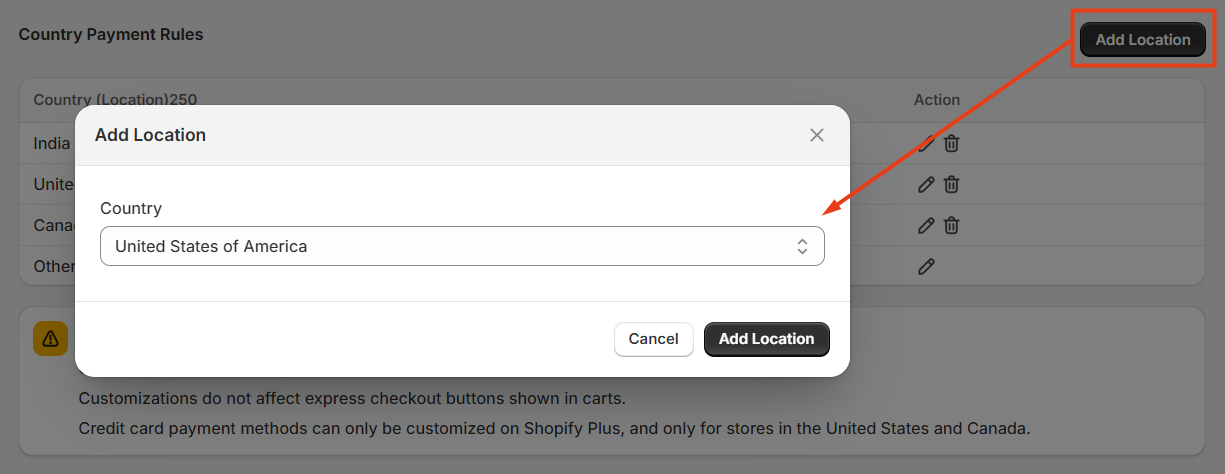This screenshot has height=474, width=1225.
Task: Select the Other row in the table
Action: click(54, 266)
